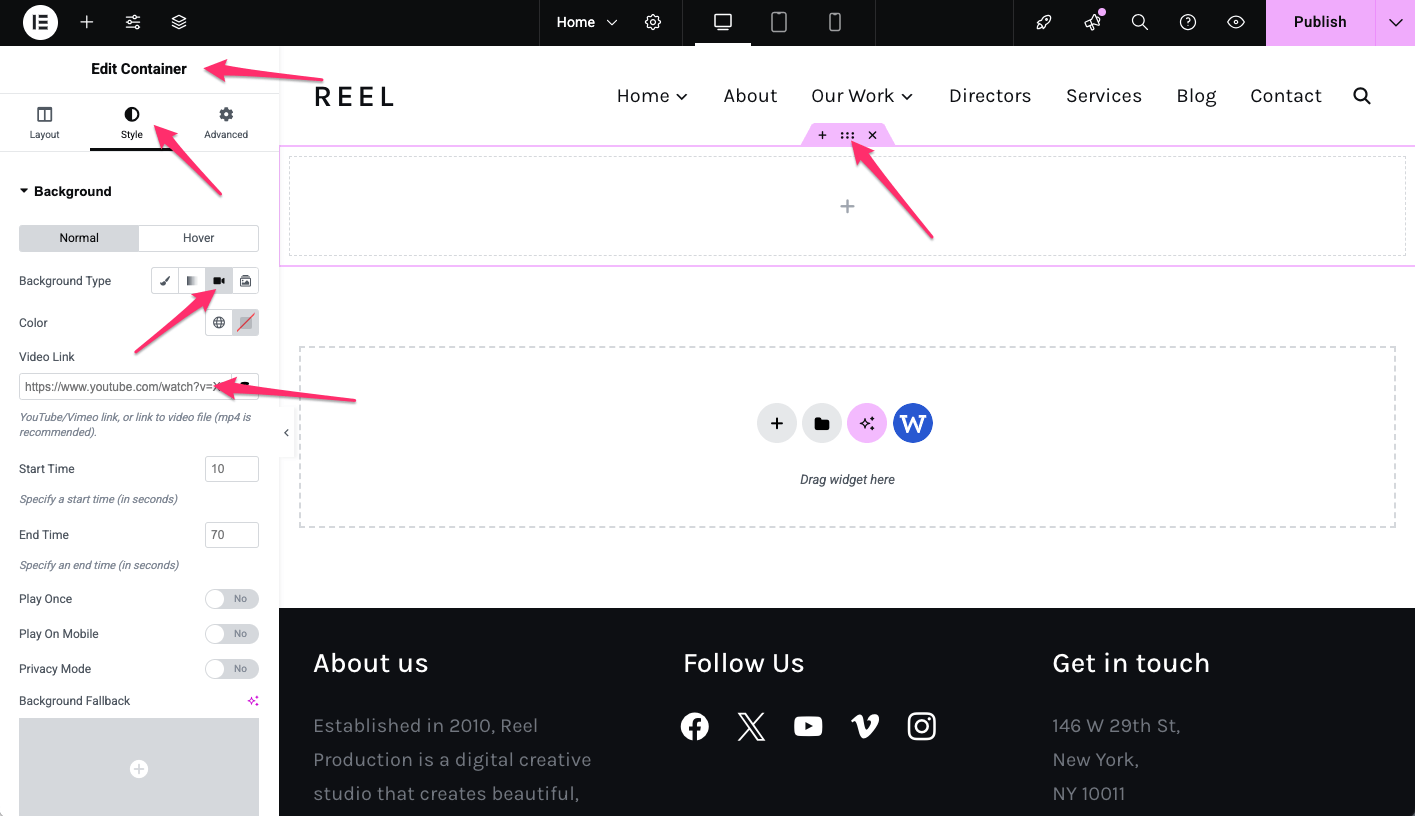The image size is (1415, 816).
Task: Open the Structure layers icon
Action: pyautogui.click(x=179, y=22)
